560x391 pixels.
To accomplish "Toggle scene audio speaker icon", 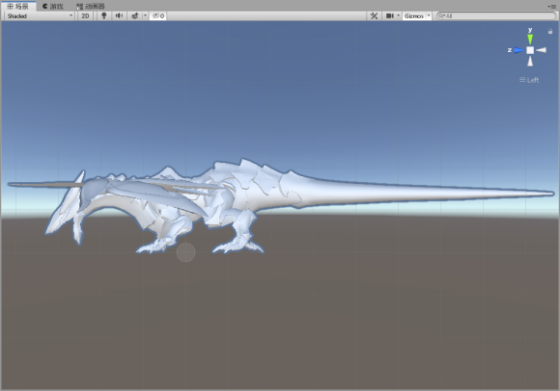I will [x=119, y=16].
